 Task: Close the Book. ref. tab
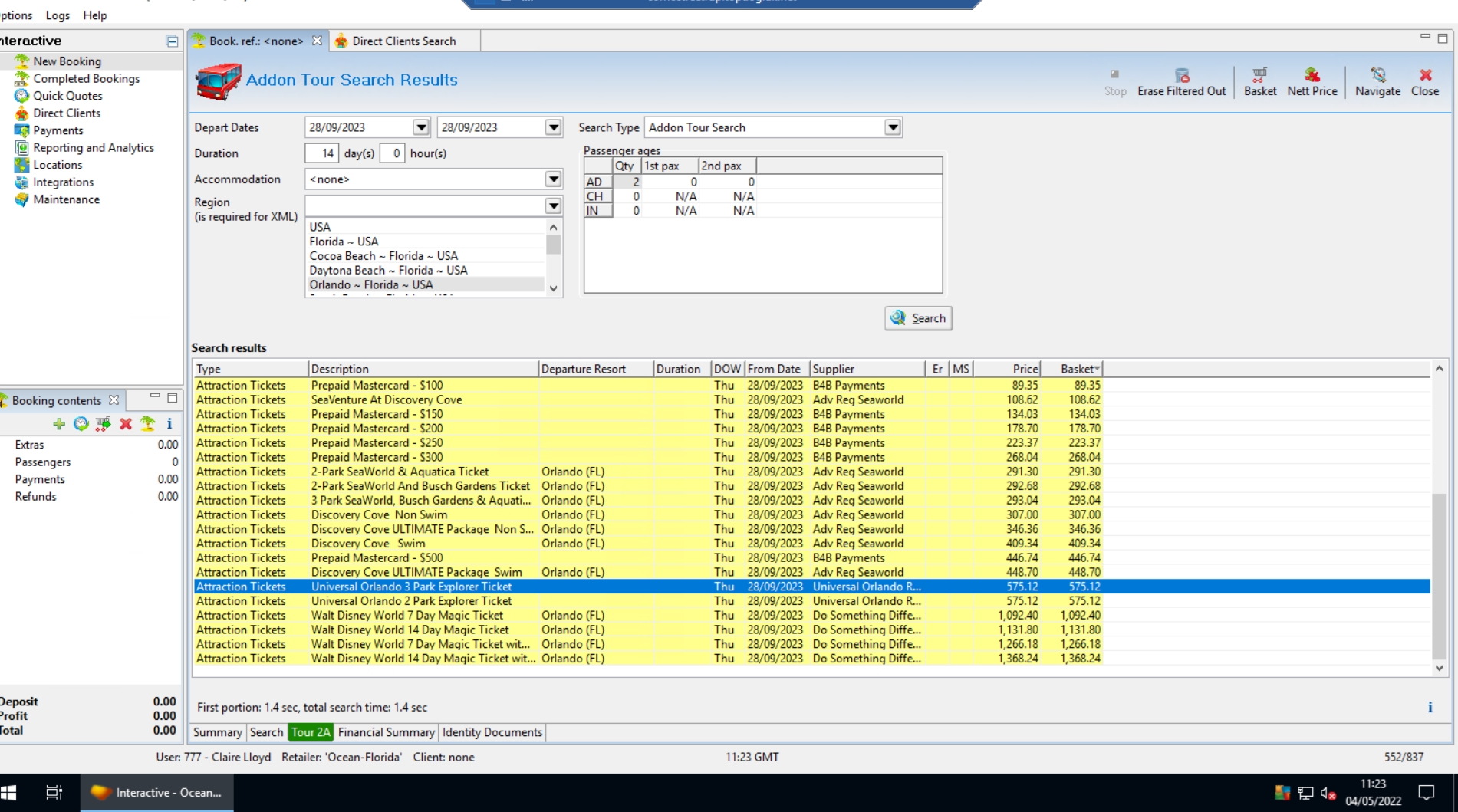click(317, 41)
